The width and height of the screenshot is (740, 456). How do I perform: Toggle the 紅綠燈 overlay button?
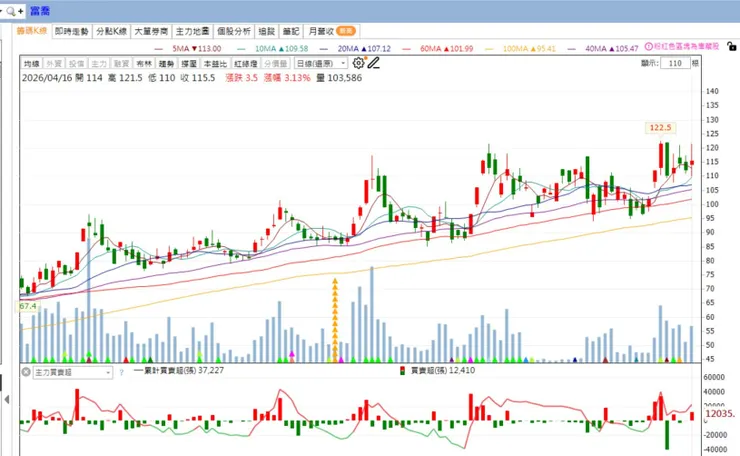click(x=245, y=63)
